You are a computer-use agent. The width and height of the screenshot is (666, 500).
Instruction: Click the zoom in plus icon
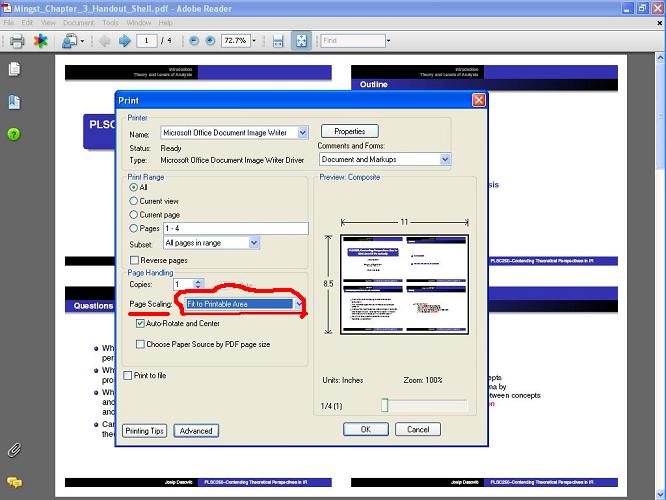[x=210, y=41]
